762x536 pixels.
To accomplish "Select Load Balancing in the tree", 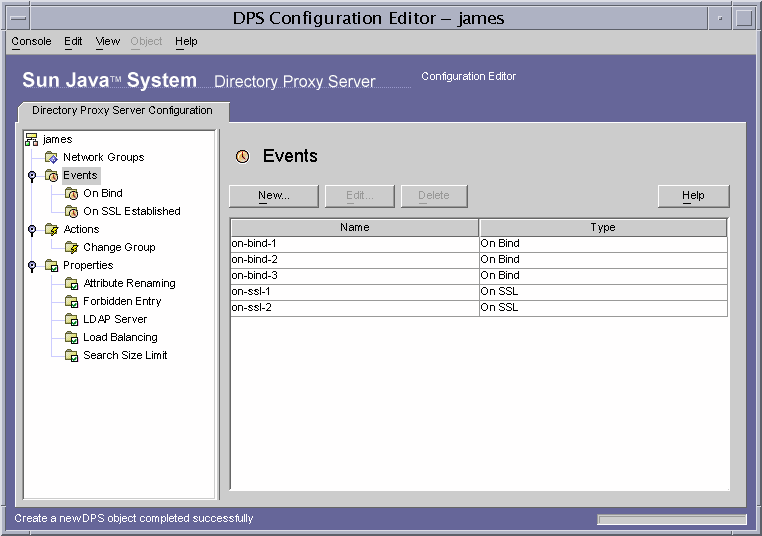I will tap(120, 337).
